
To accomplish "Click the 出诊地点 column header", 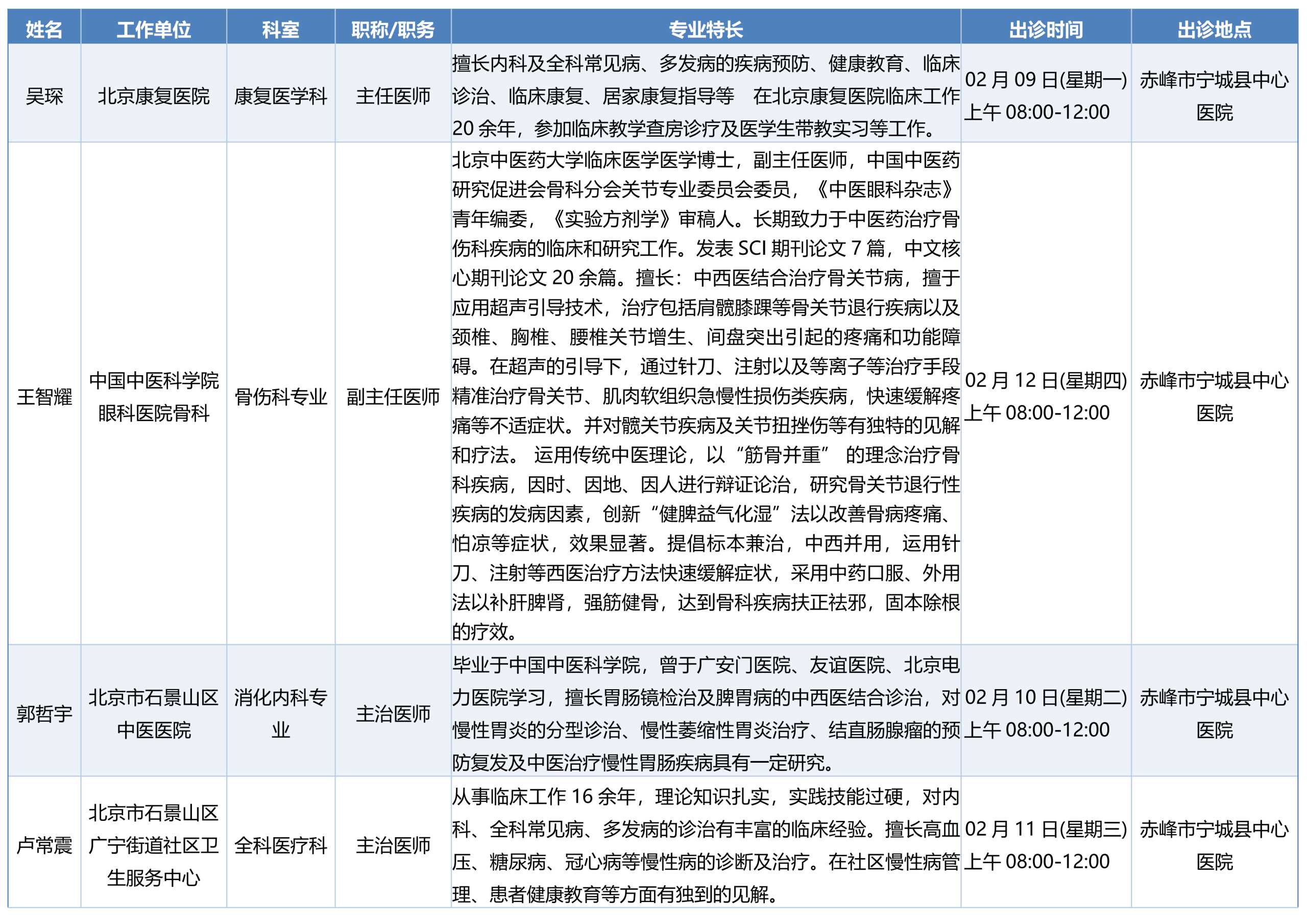I will coord(1215,29).
